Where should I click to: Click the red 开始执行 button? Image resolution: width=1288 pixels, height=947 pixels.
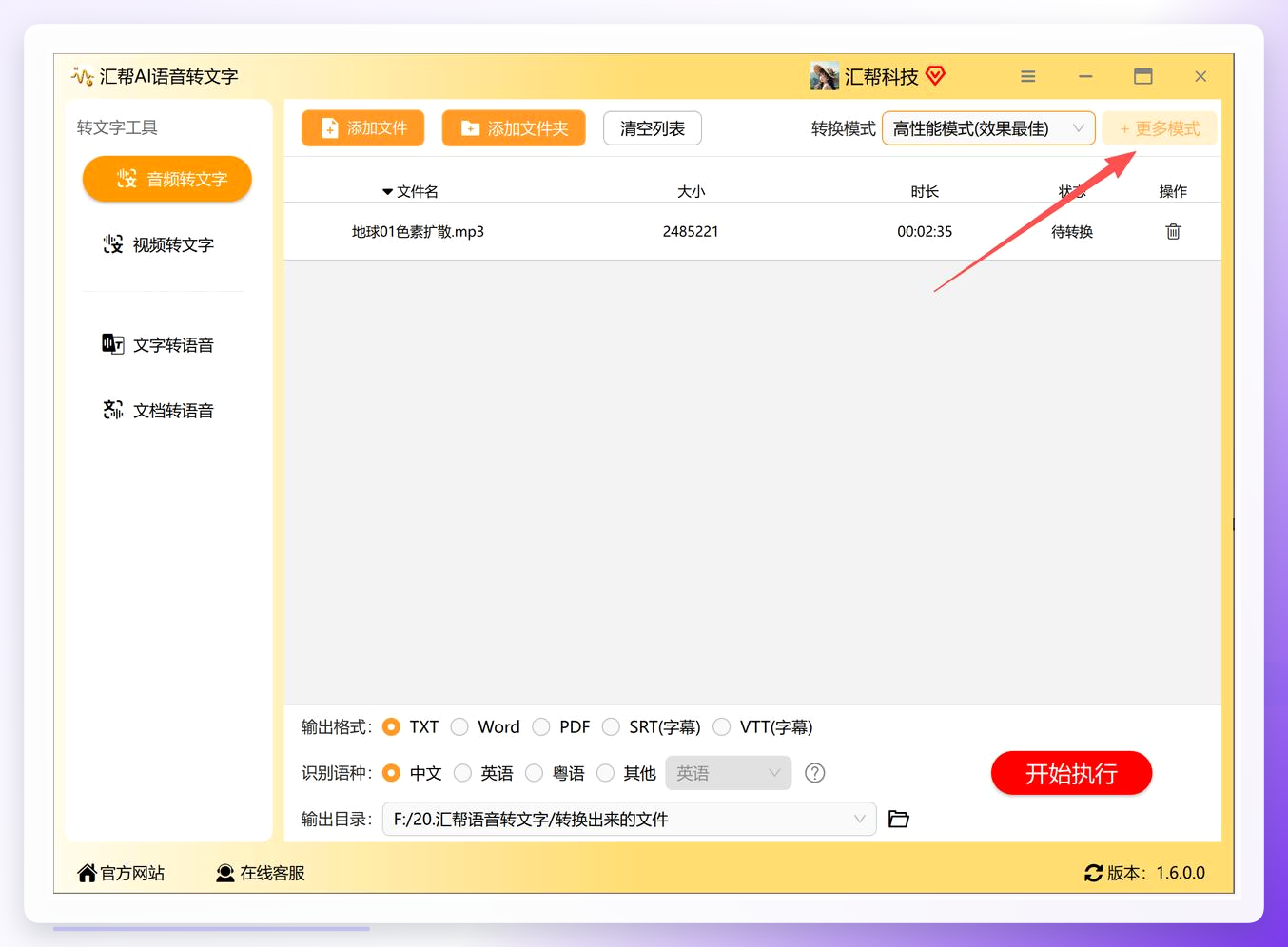(1071, 773)
